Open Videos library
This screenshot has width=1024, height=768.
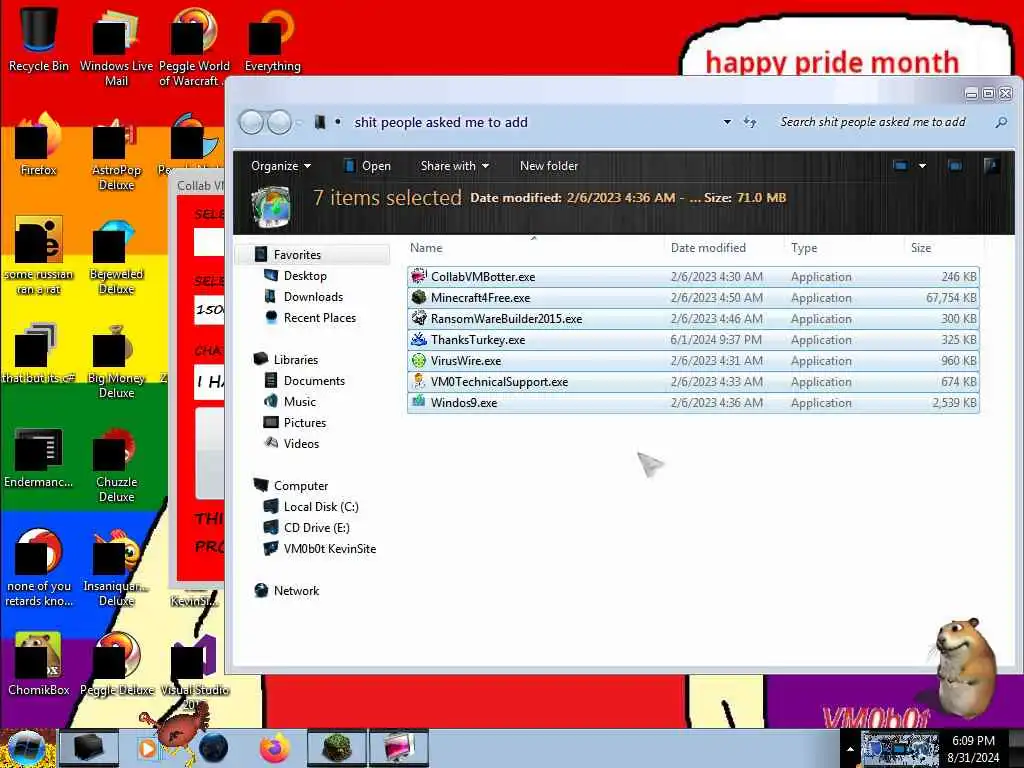(x=301, y=443)
